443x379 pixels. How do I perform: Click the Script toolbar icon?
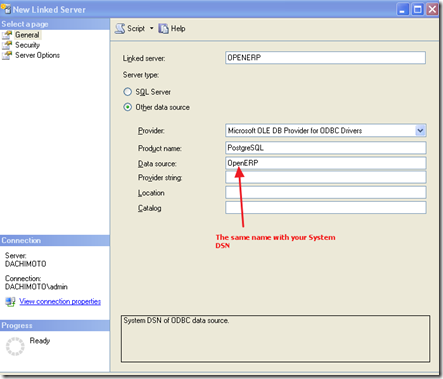120,29
